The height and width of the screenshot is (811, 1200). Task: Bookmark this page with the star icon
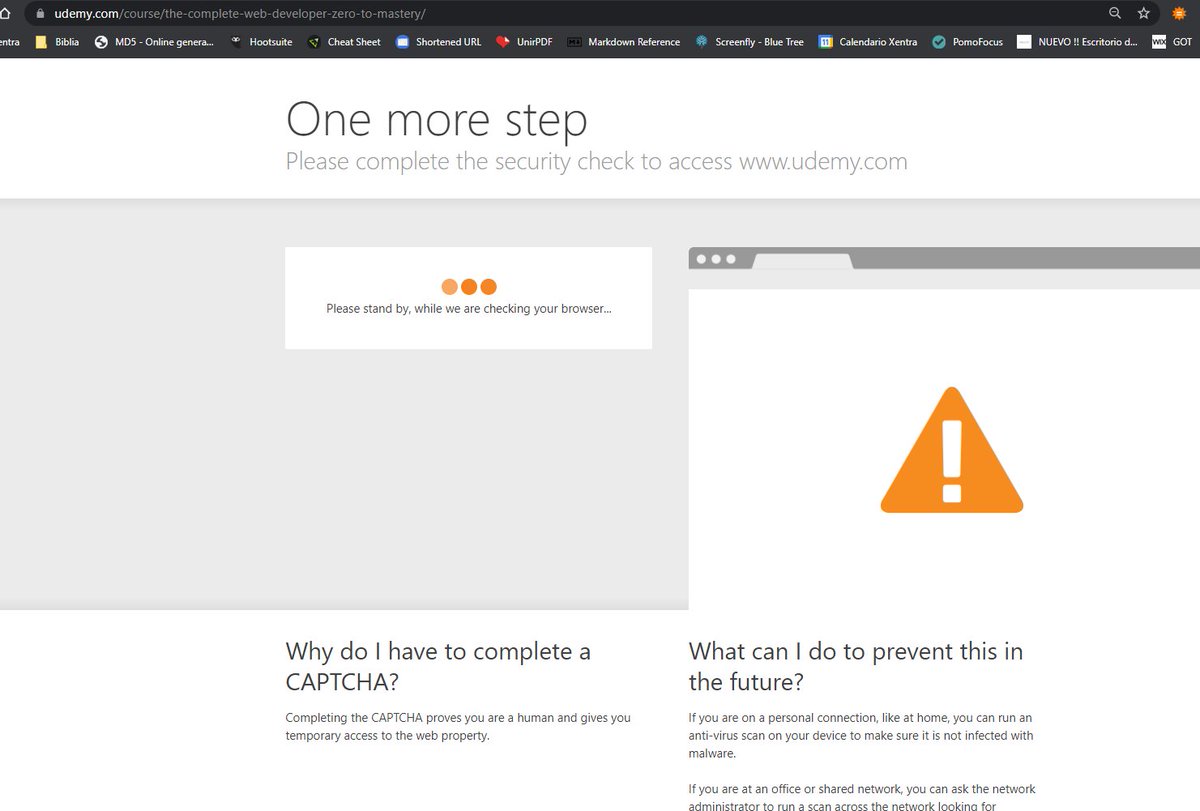click(x=1144, y=13)
